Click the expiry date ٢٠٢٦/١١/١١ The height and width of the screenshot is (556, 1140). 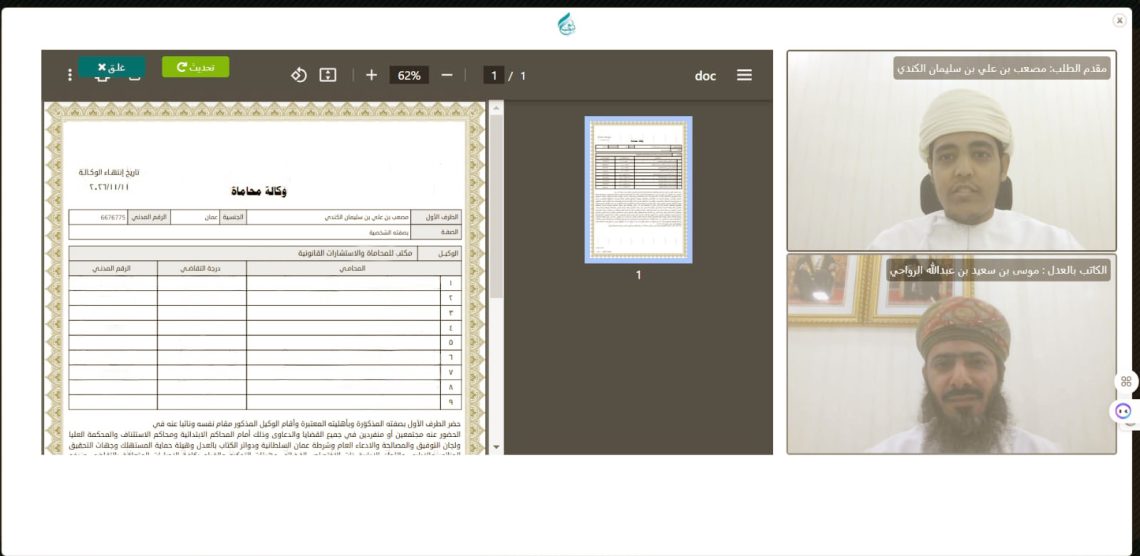[109, 187]
